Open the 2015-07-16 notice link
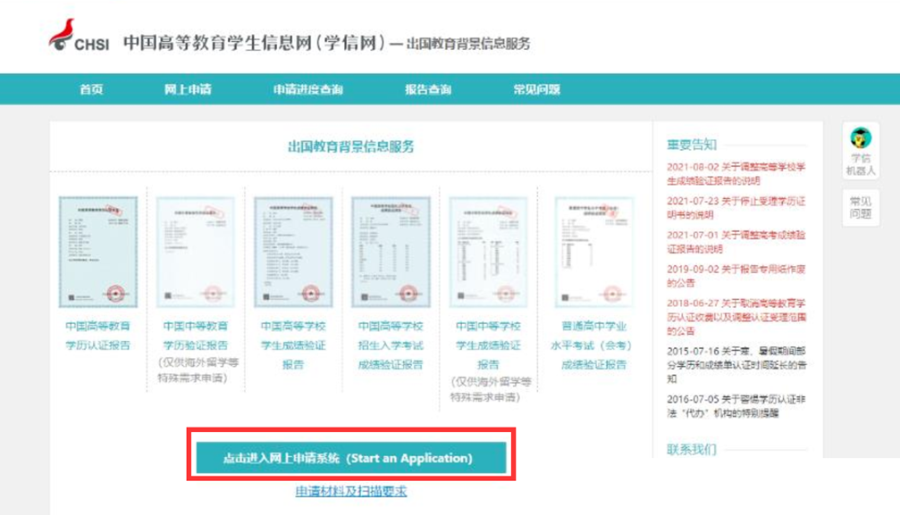 [x=736, y=364]
